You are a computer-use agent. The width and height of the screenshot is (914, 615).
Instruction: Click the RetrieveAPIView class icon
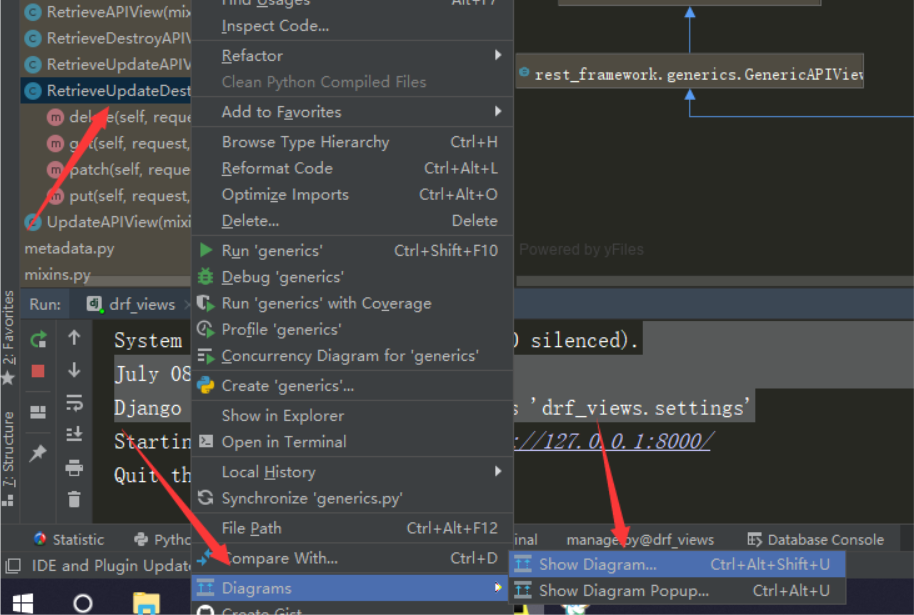coord(33,12)
